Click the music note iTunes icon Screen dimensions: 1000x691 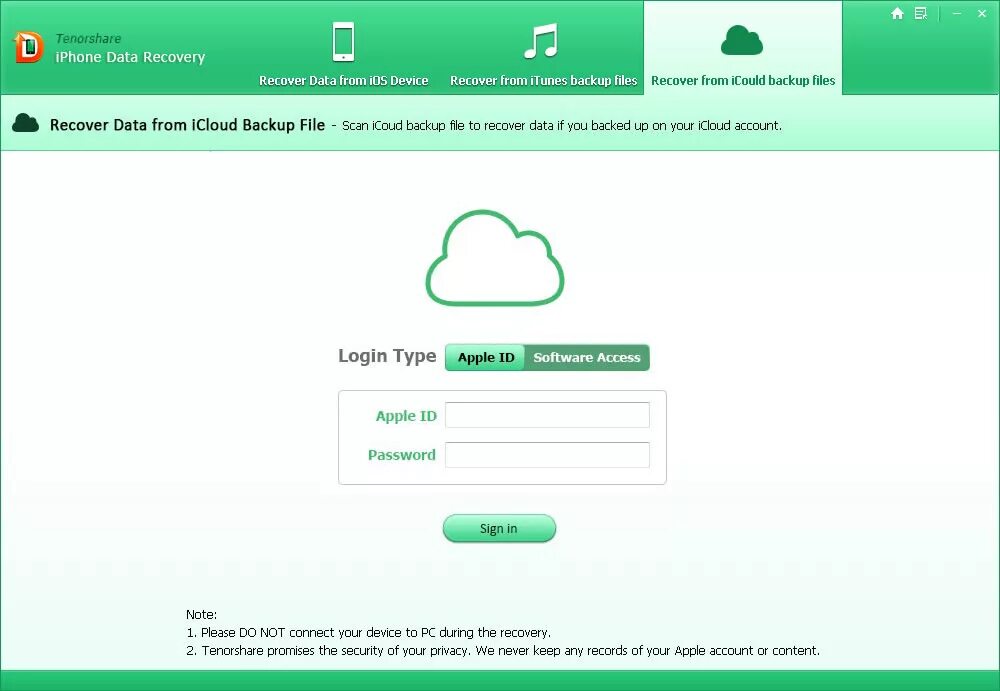(541, 41)
